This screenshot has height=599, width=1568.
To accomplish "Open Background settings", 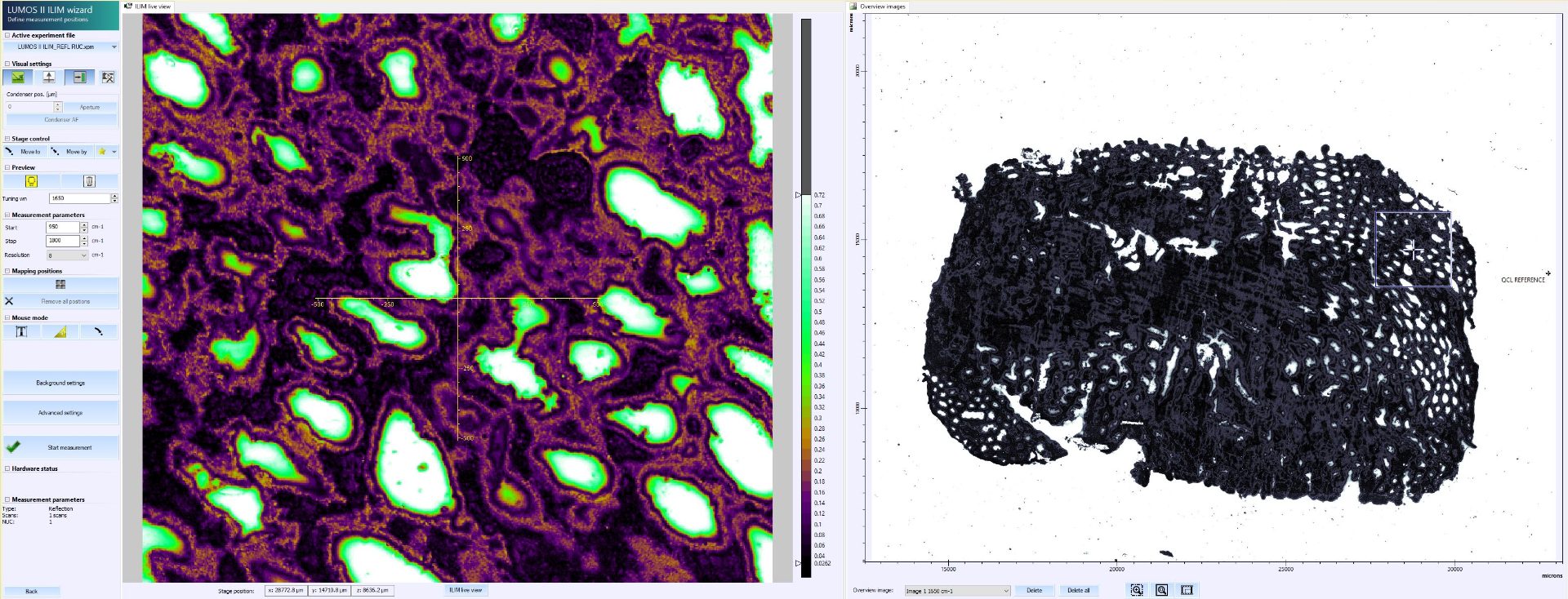I will pos(60,383).
